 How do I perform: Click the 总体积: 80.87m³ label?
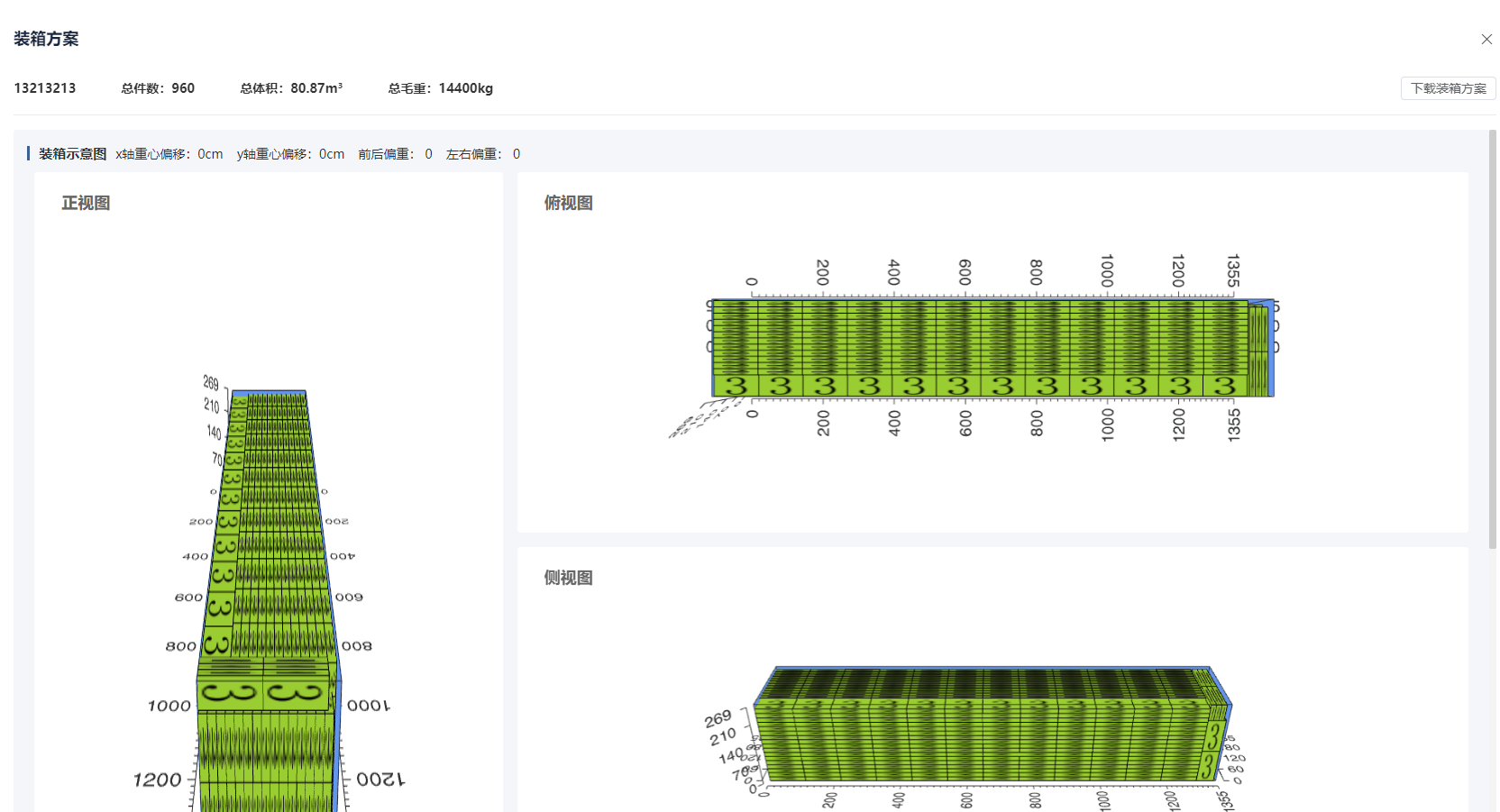[291, 88]
